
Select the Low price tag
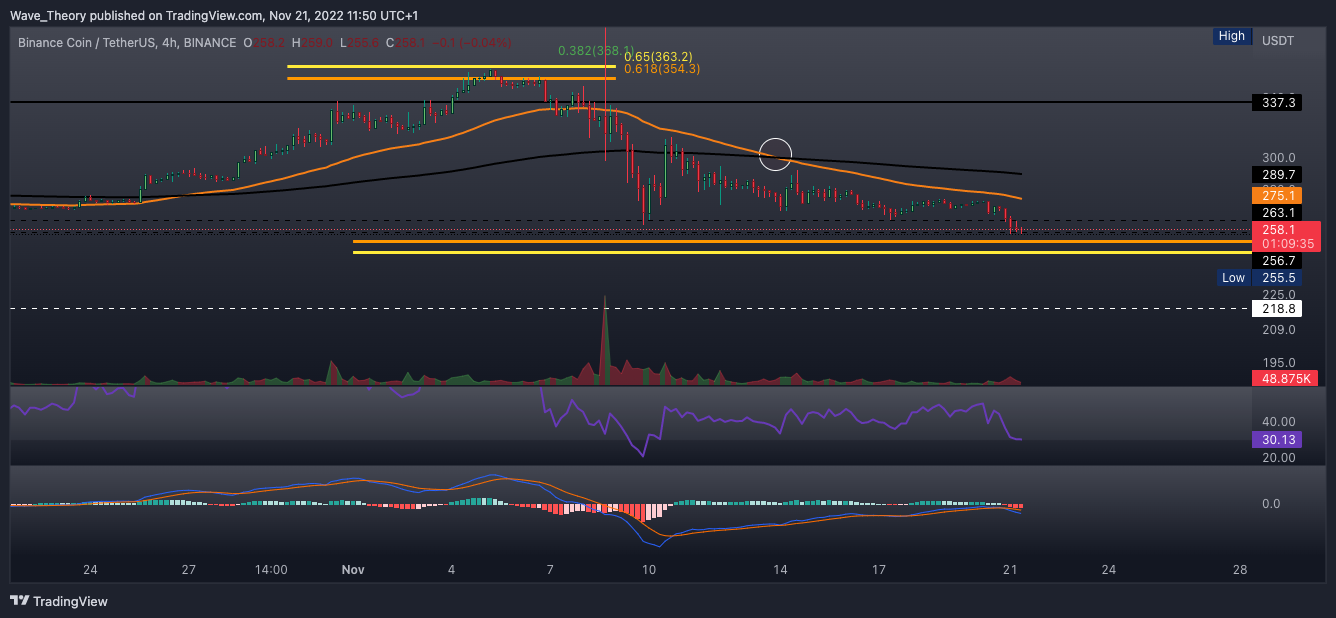(1232, 278)
